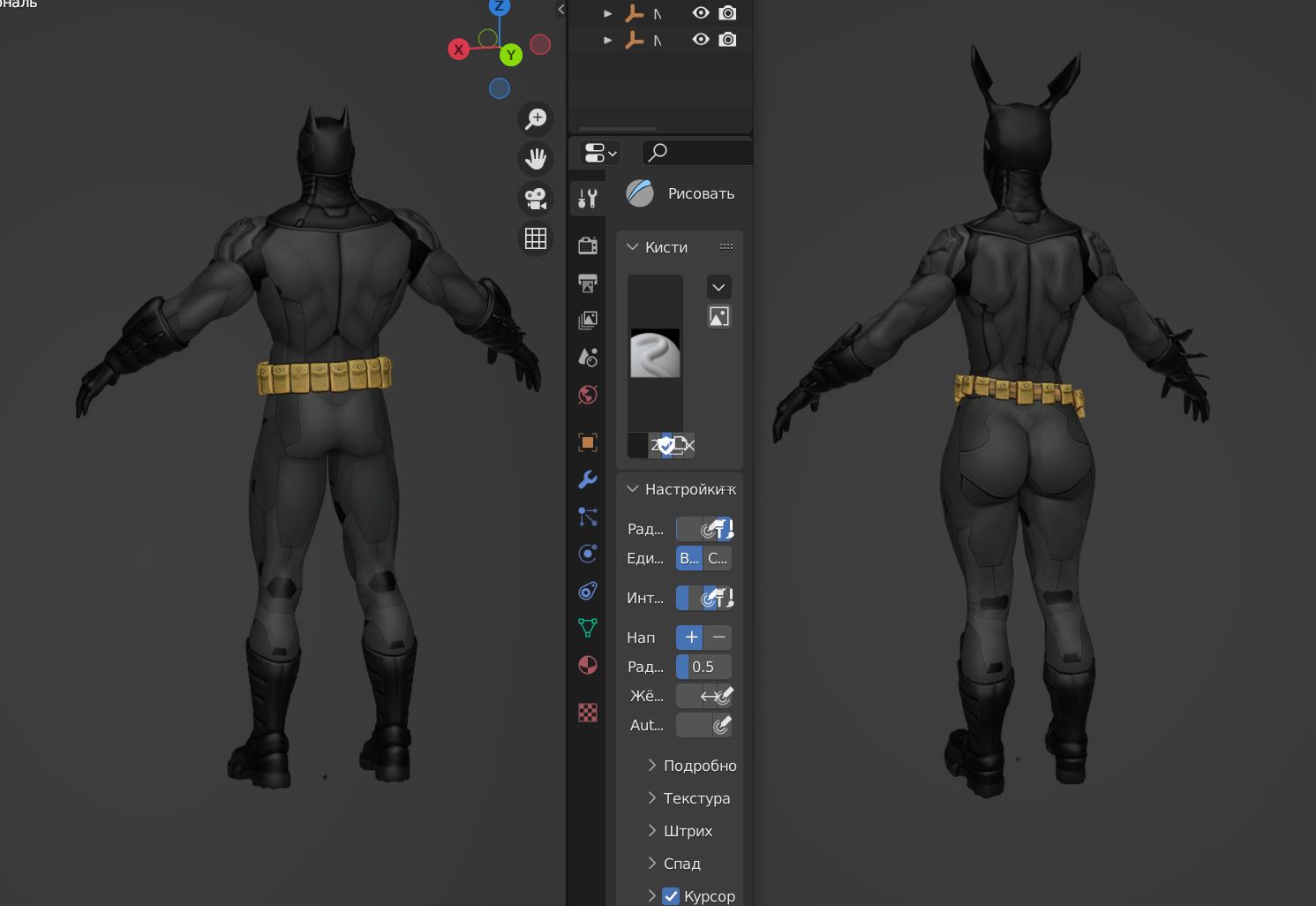This screenshot has width=1316, height=906.
Task: Click the red X axis gizmo handle
Action: click(x=458, y=49)
